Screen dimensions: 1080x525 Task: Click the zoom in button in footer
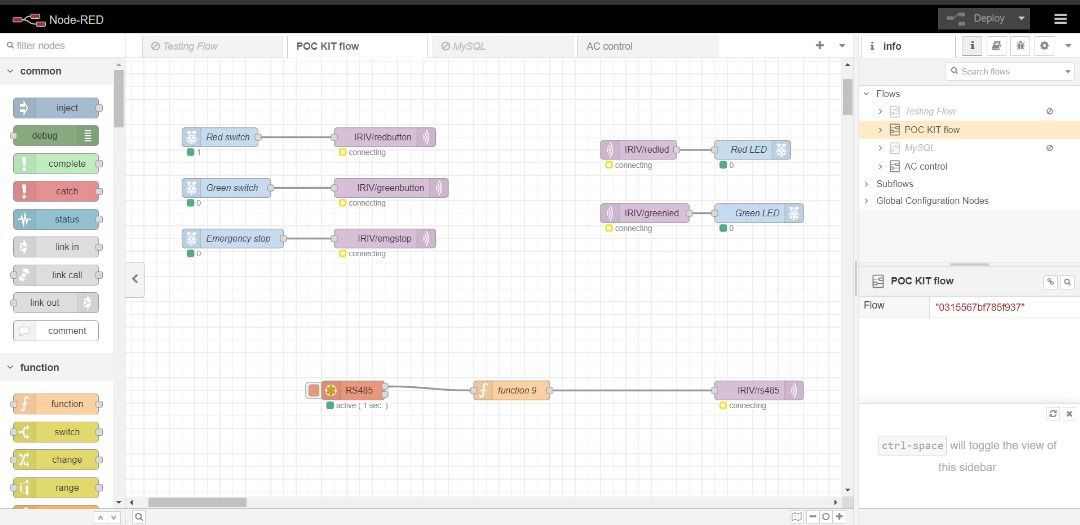click(x=839, y=517)
